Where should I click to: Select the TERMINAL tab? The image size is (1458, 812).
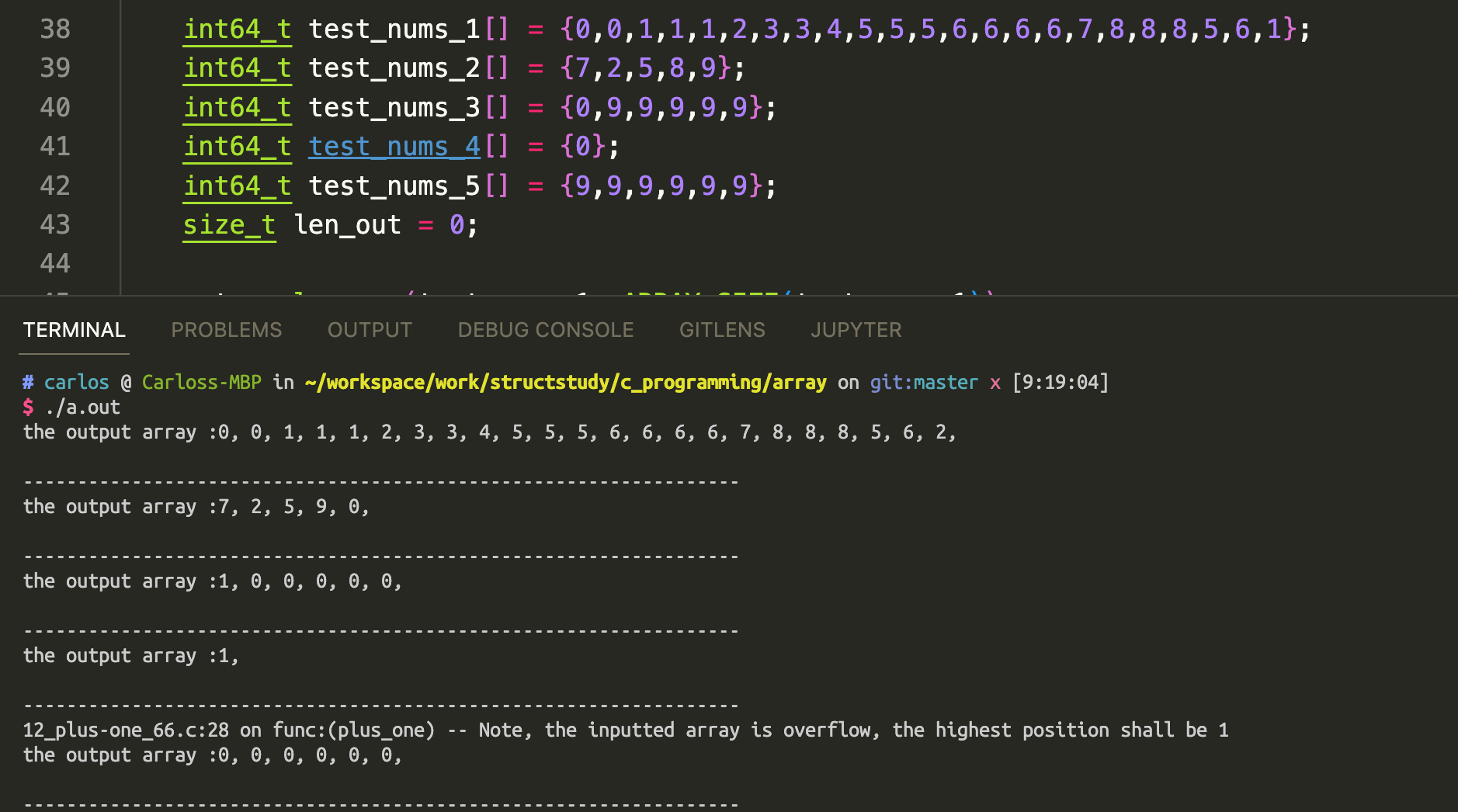pyautogui.click(x=74, y=329)
